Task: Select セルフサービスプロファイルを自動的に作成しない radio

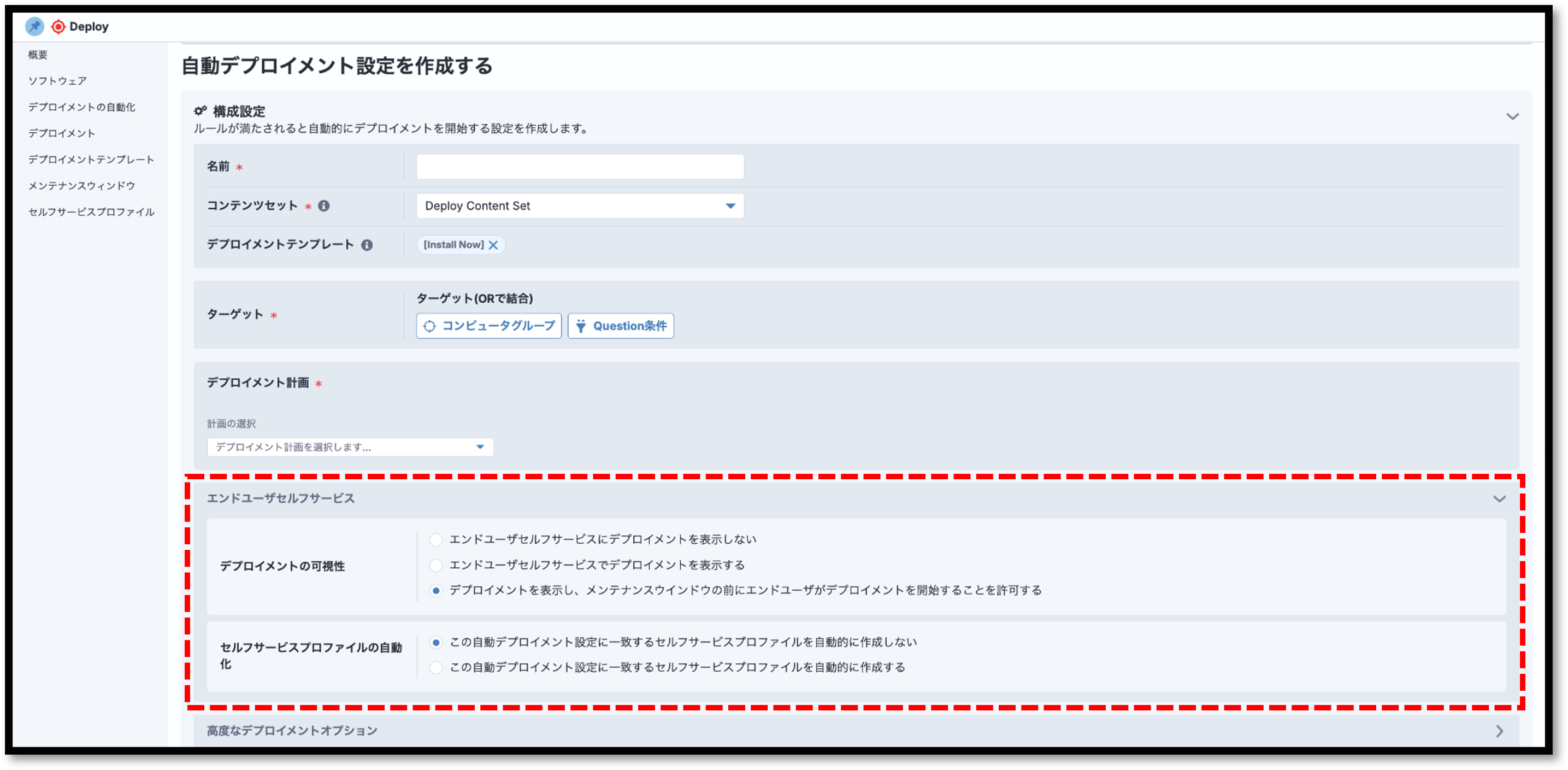Action: pos(436,642)
